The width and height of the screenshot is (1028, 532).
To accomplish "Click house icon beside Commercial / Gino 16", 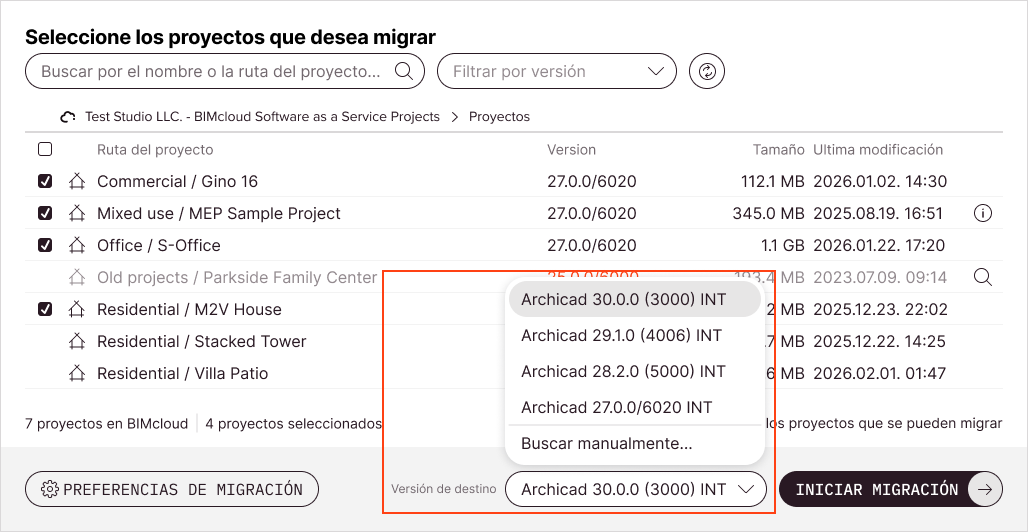I will point(77,181).
